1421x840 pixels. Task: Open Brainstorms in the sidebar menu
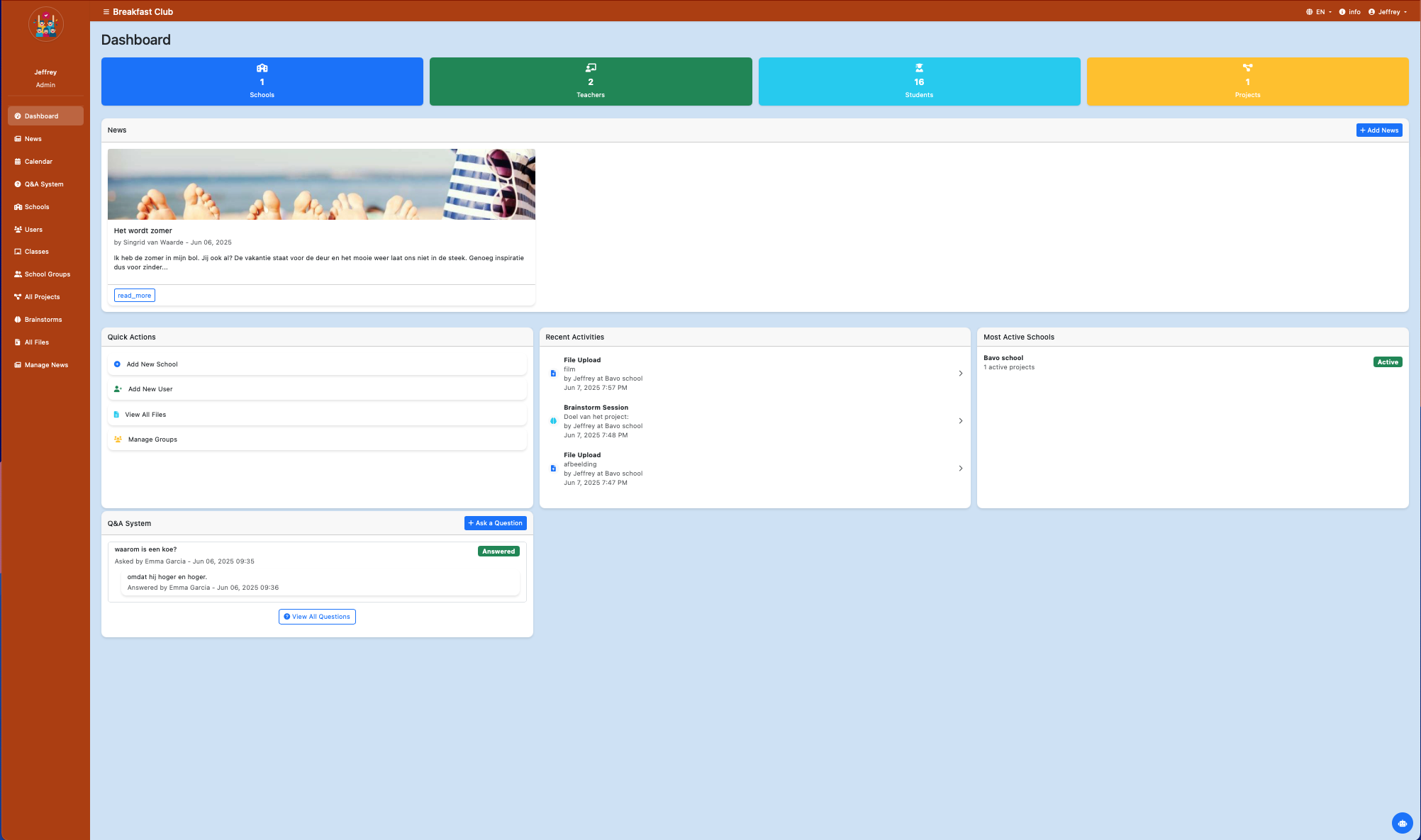tap(43, 320)
